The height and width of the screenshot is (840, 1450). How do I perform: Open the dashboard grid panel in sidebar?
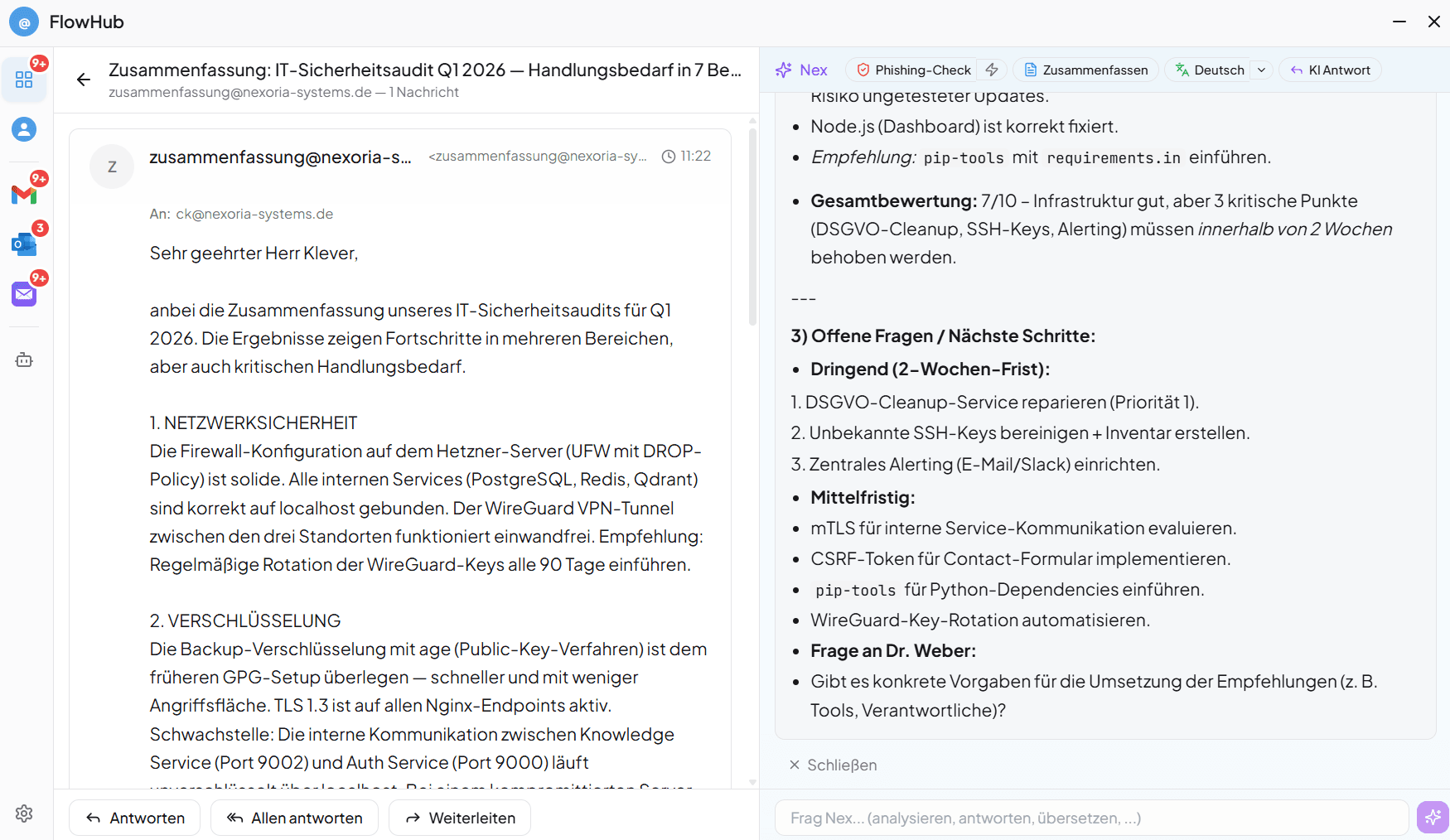tap(24, 79)
